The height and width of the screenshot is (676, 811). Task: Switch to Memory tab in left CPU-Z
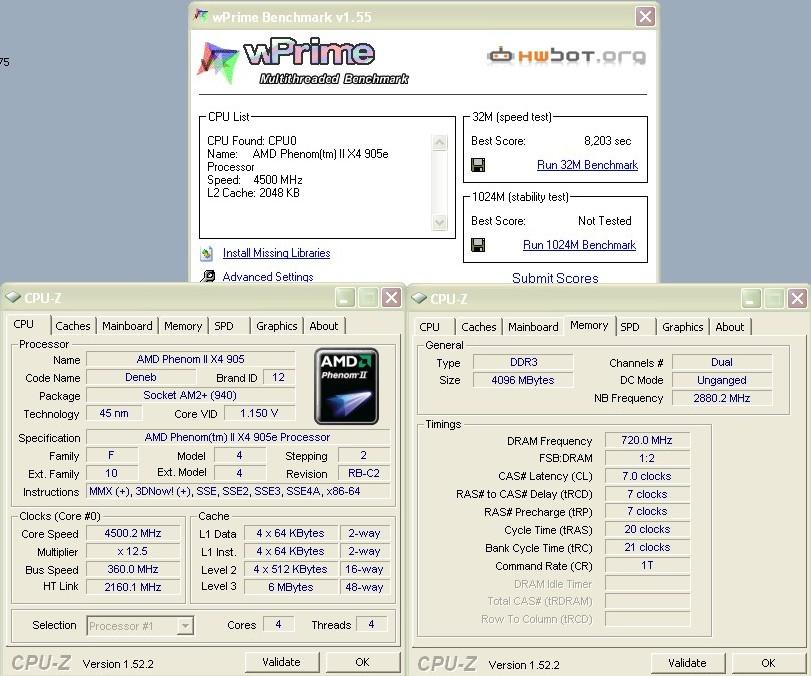click(183, 326)
